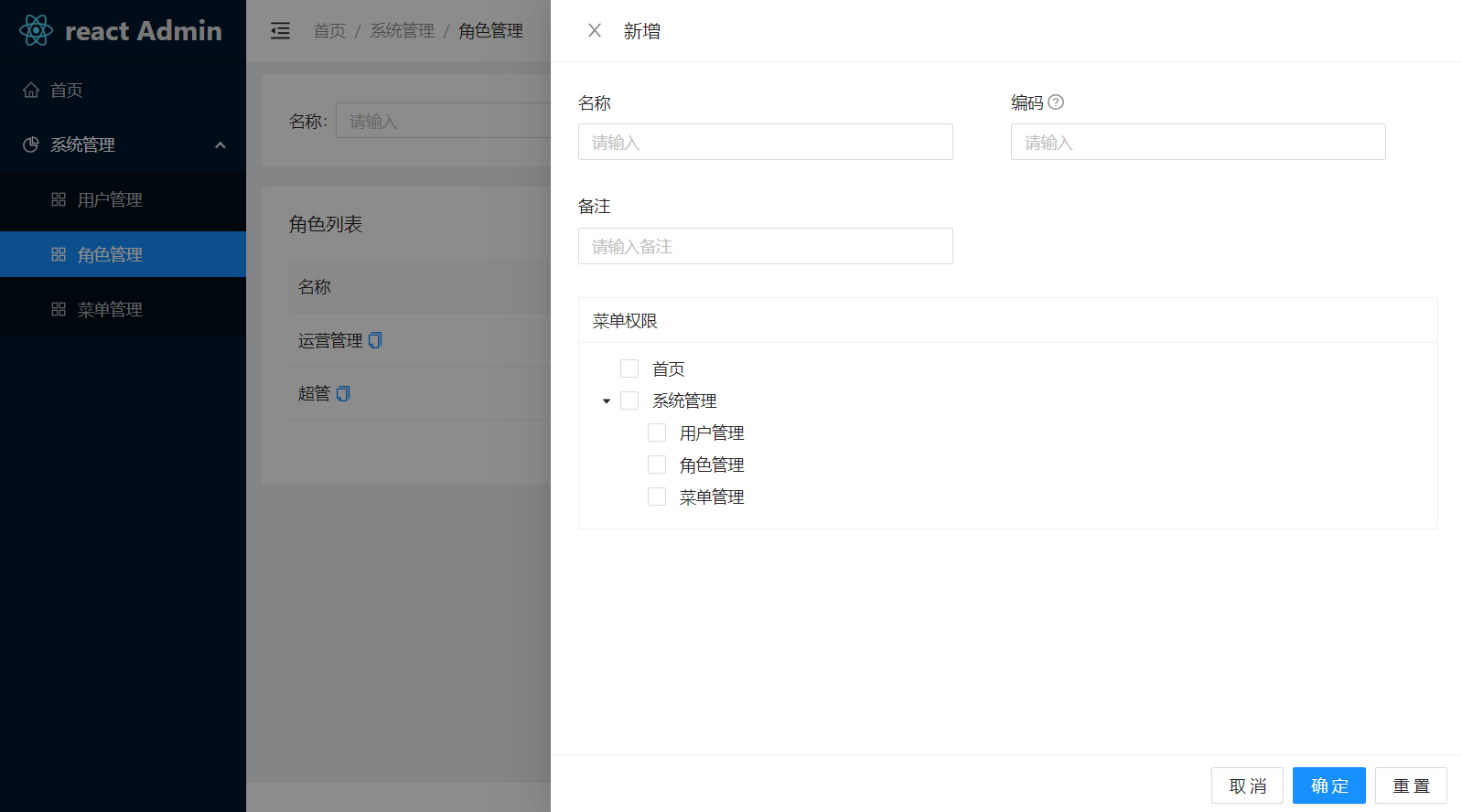Click the 首页 tree node label
The width and height of the screenshot is (1462, 812).
pyautogui.click(x=669, y=369)
